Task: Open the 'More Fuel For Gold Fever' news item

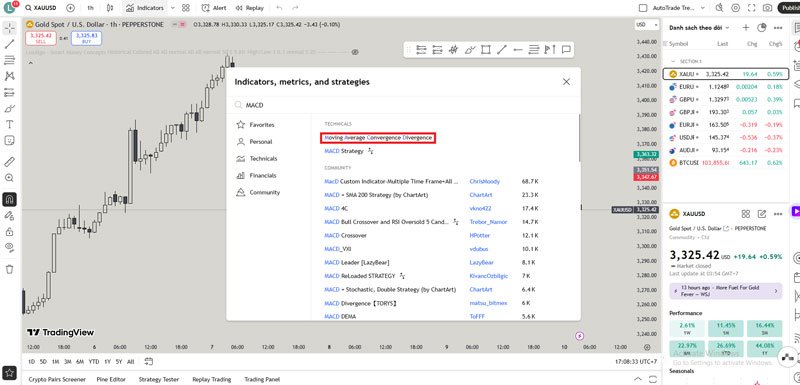Action: (725, 291)
